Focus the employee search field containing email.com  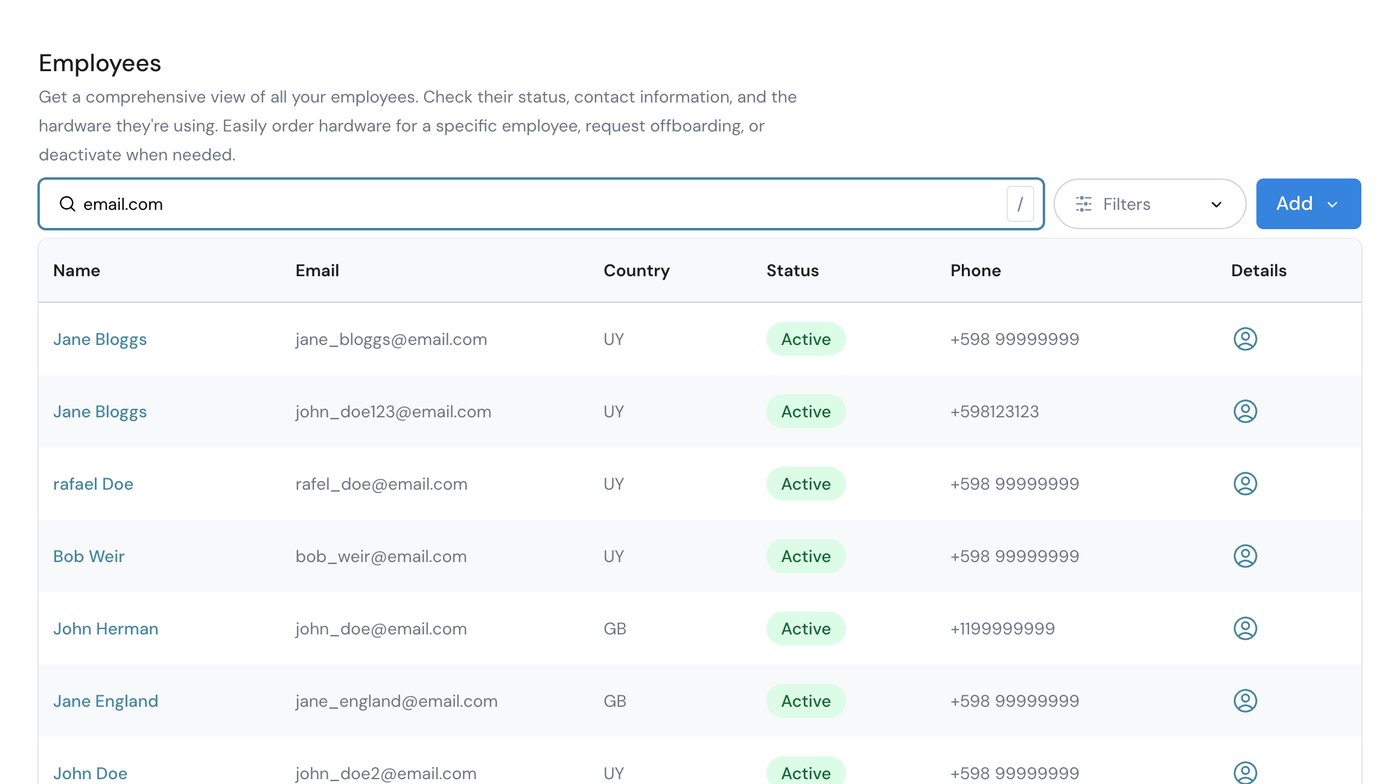[541, 204]
